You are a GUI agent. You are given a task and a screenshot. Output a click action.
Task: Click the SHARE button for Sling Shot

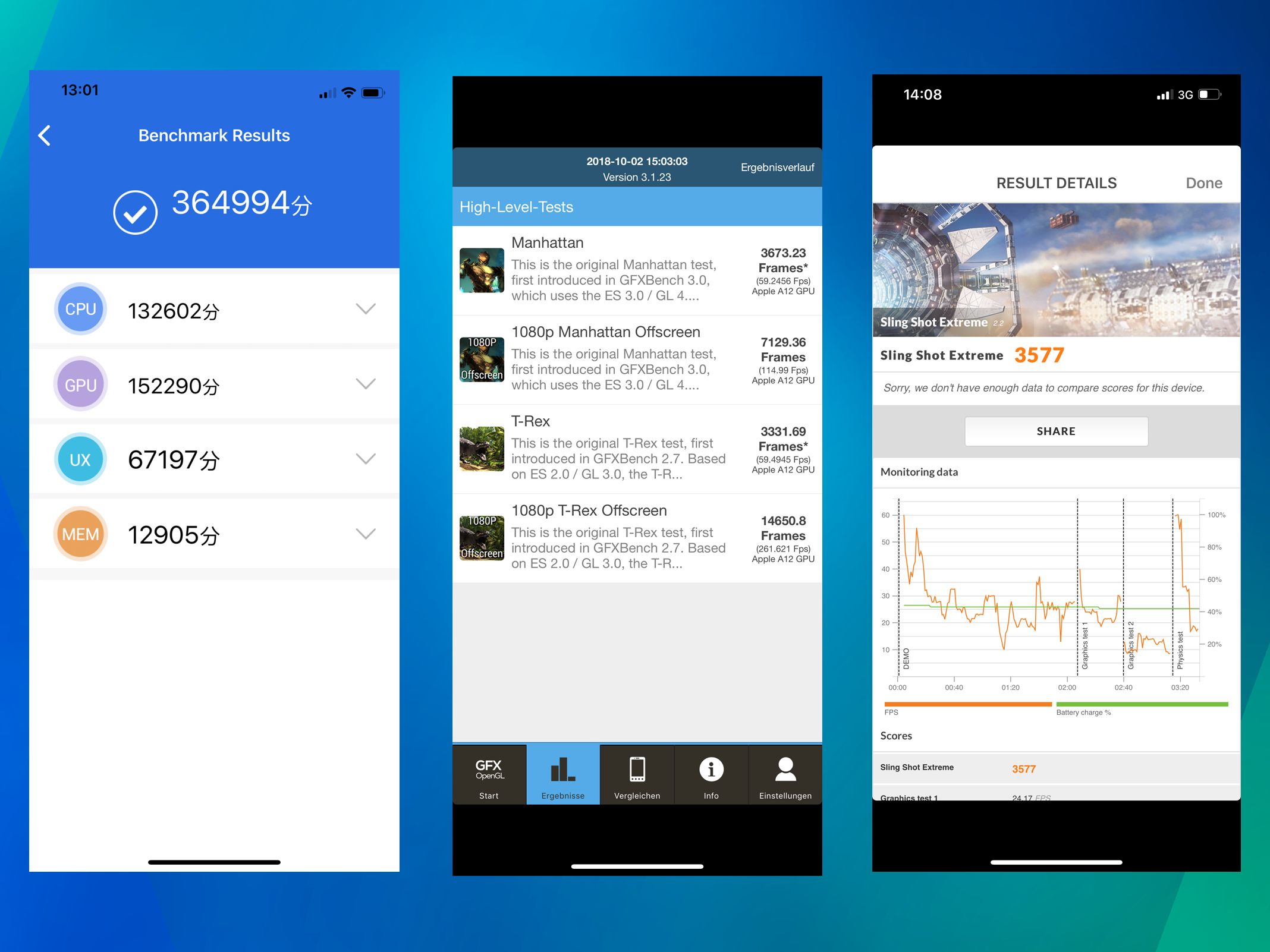(x=1056, y=431)
